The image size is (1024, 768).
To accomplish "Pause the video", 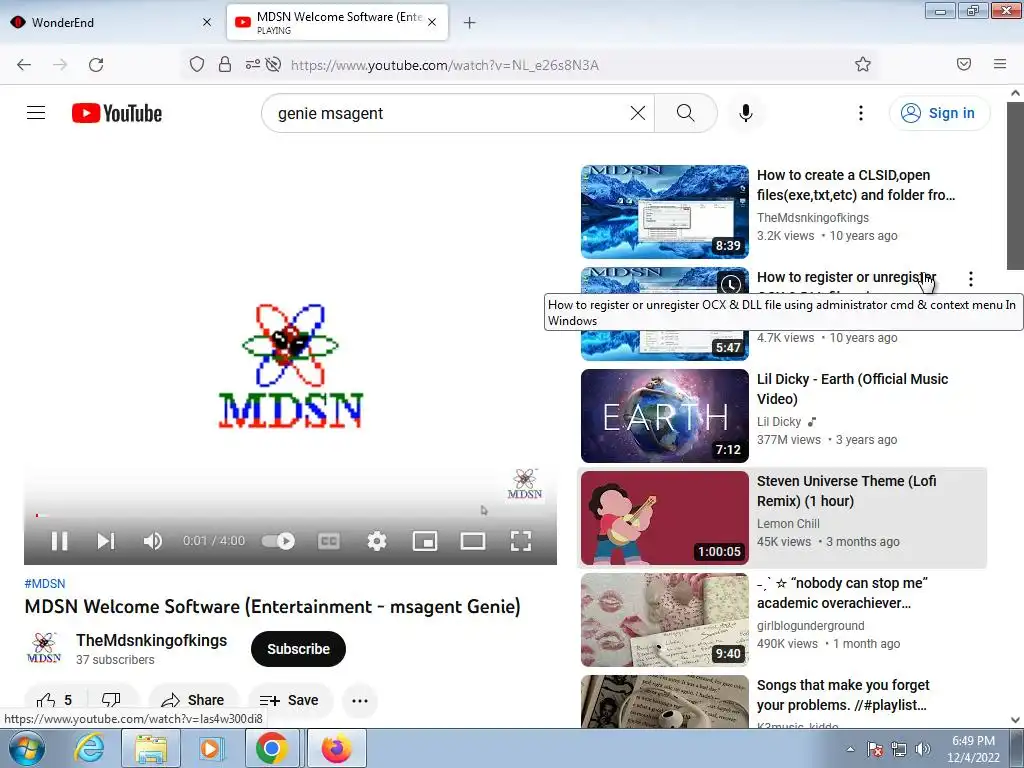I will [59, 541].
